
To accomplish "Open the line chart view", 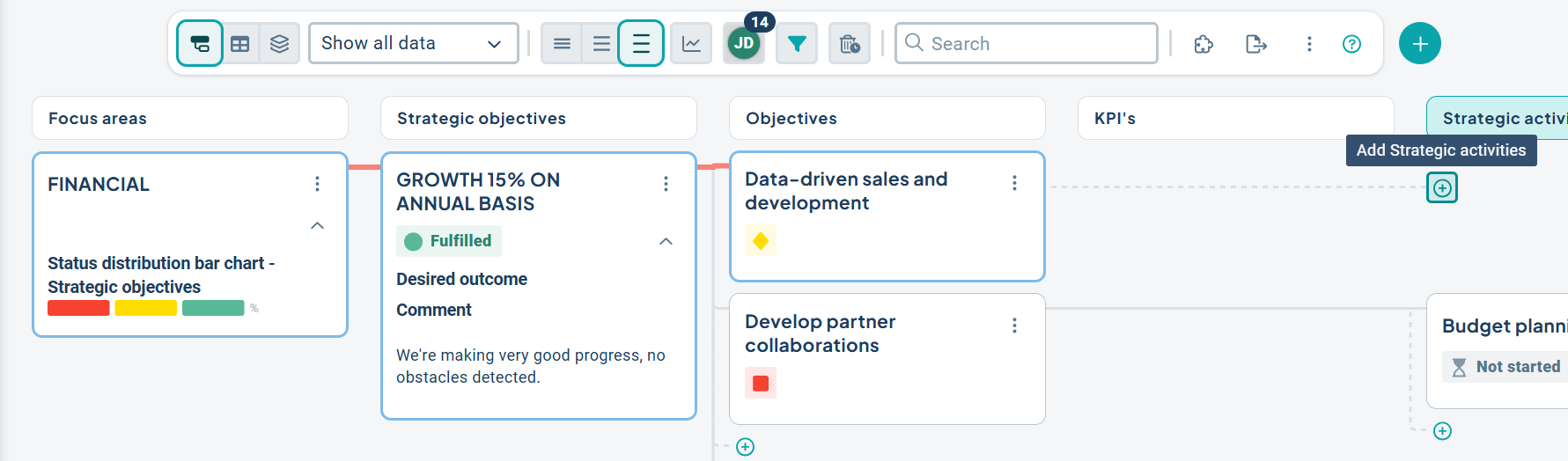I will point(691,44).
